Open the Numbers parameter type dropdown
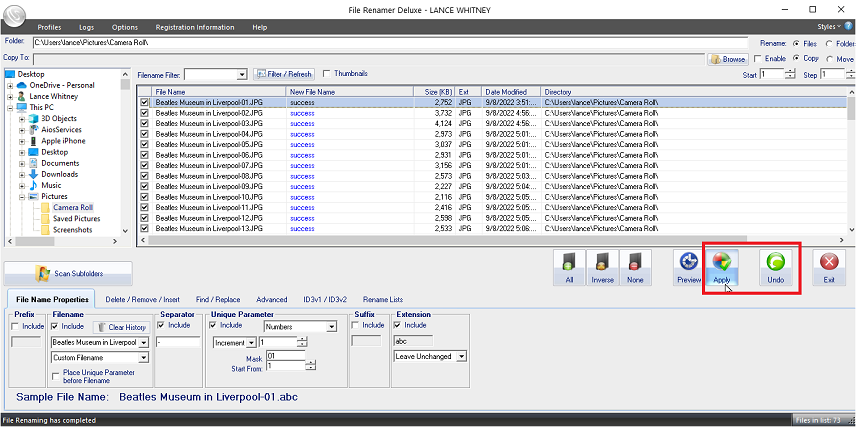856x427 pixels. 331,327
